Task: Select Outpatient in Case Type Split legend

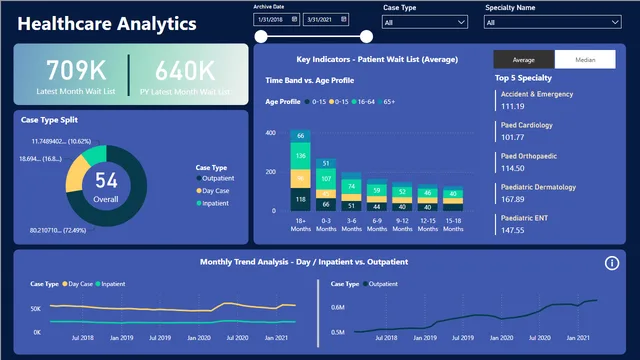Action: pos(215,178)
